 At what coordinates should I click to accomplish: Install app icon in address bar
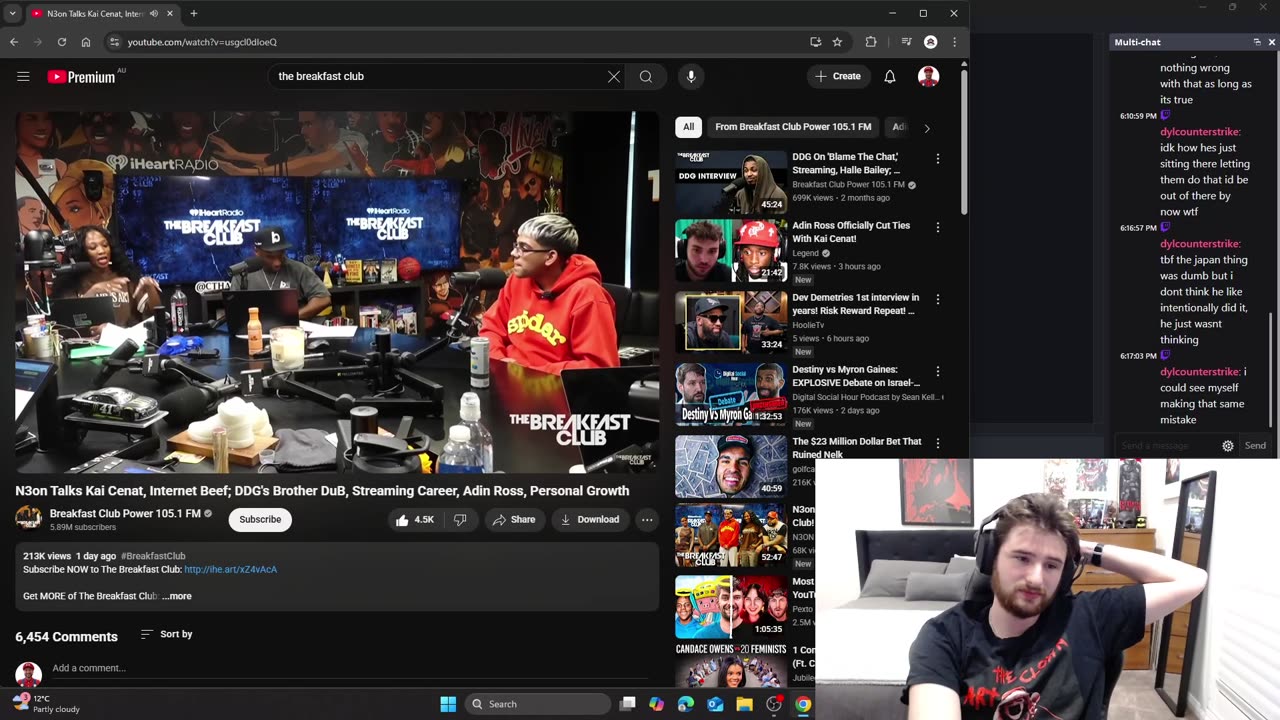[x=816, y=42]
